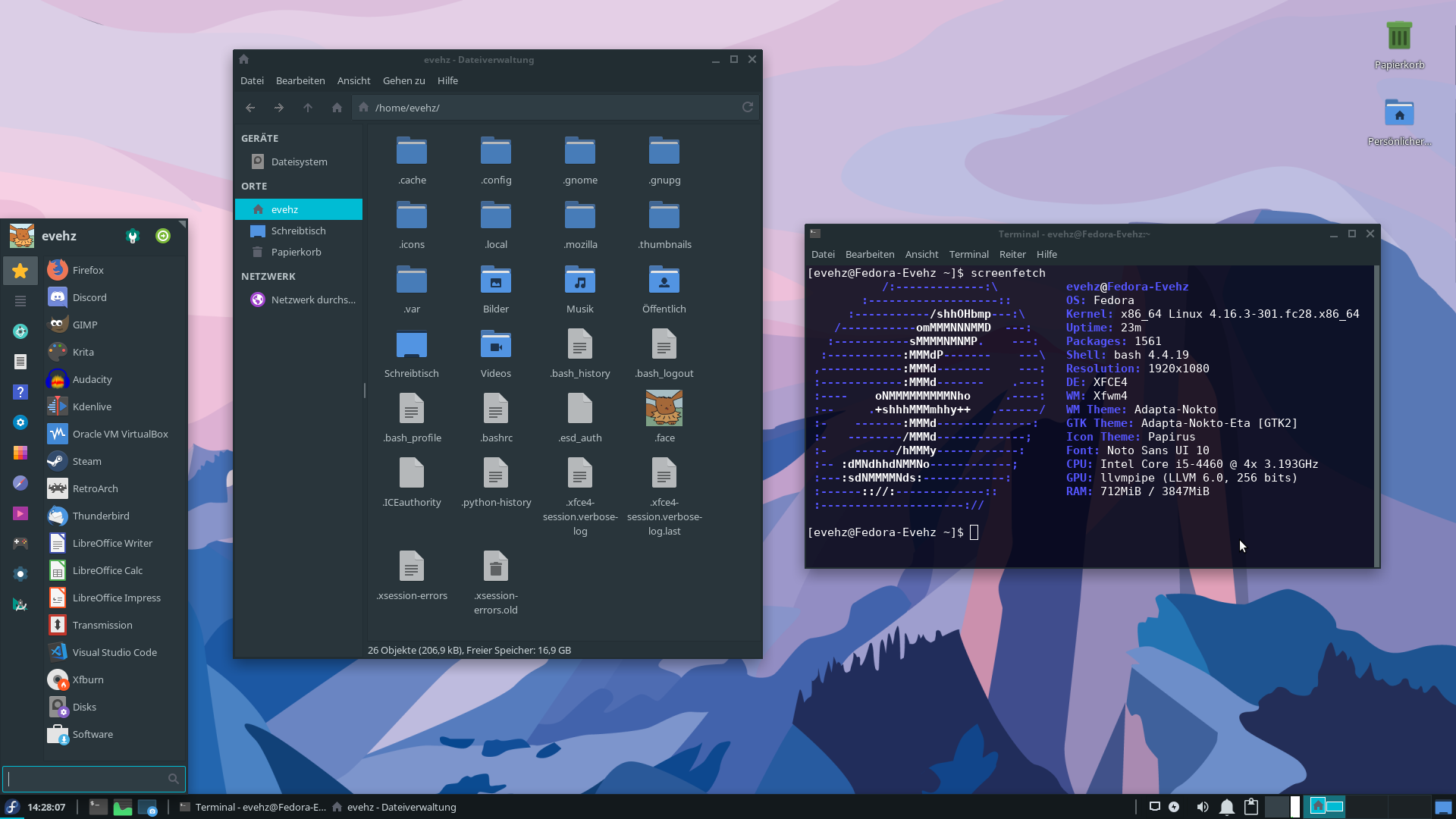Viewport: 1456px width, 819px height.
Task: Select Favorites star category in menu sidebar
Action: (x=20, y=271)
